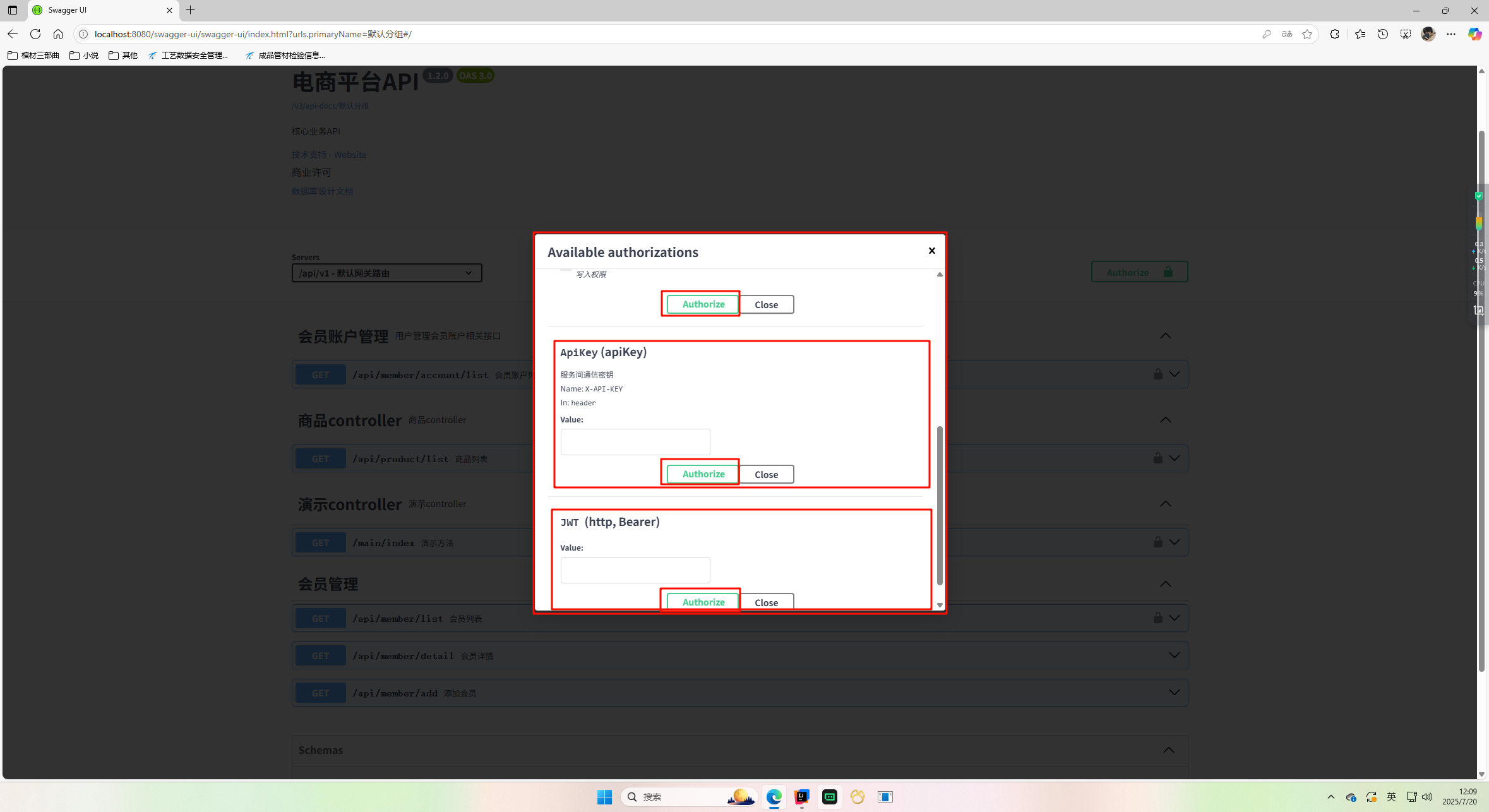Click the padlock icon on /api/member/account/list row
The height and width of the screenshot is (812, 1489).
click(1157, 374)
